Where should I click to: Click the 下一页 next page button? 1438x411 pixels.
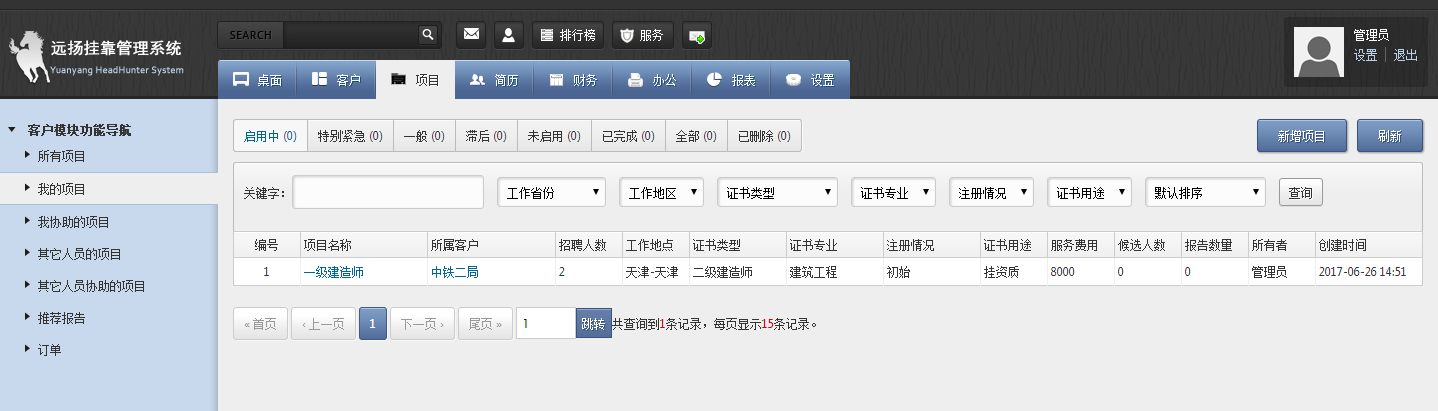click(422, 324)
